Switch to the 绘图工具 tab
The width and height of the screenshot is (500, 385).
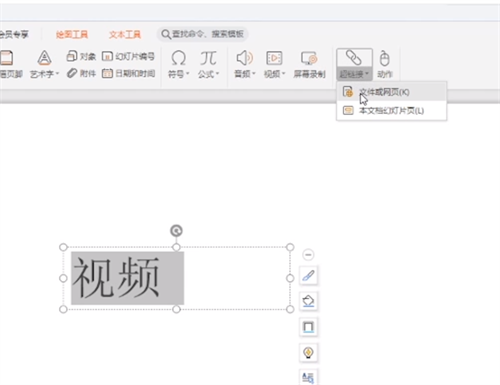(x=72, y=34)
